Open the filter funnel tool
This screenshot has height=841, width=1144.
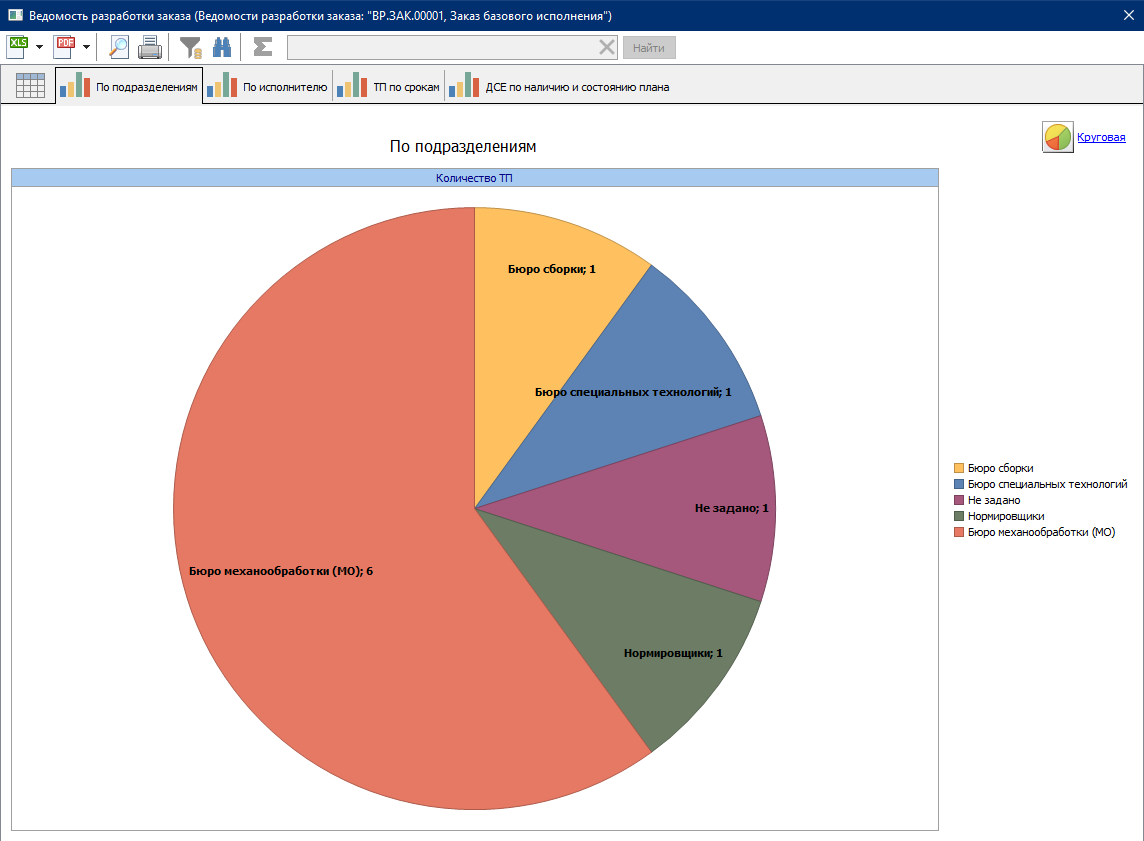pyautogui.click(x=190, y=46)
